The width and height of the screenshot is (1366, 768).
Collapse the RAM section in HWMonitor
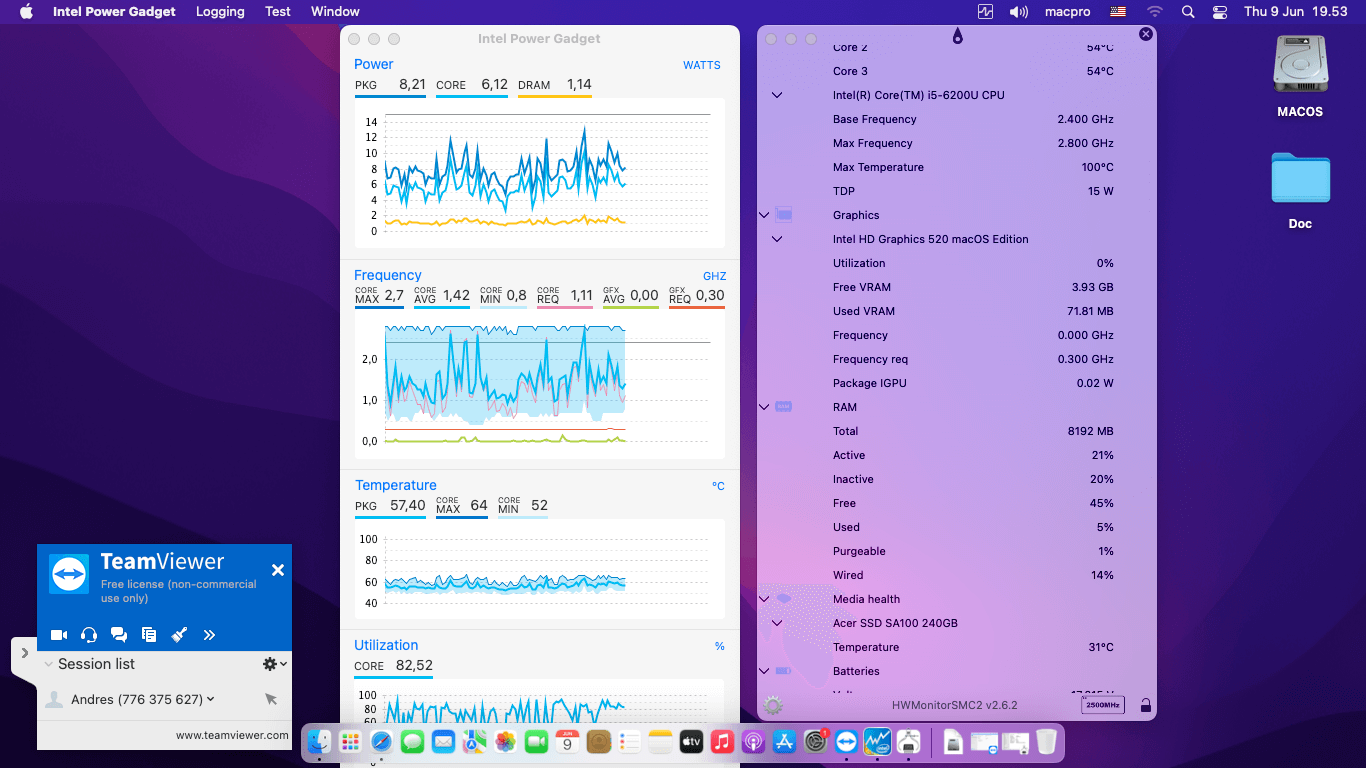tap(764, 407)
